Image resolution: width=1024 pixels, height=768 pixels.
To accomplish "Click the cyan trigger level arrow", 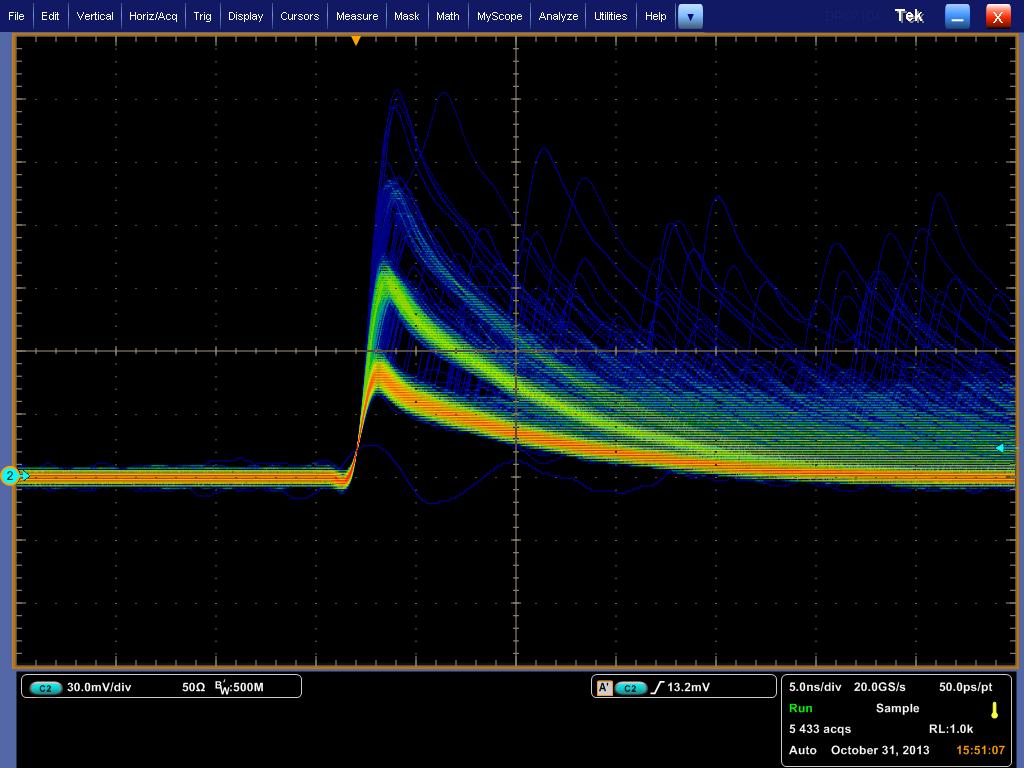I will click(999, 449).
